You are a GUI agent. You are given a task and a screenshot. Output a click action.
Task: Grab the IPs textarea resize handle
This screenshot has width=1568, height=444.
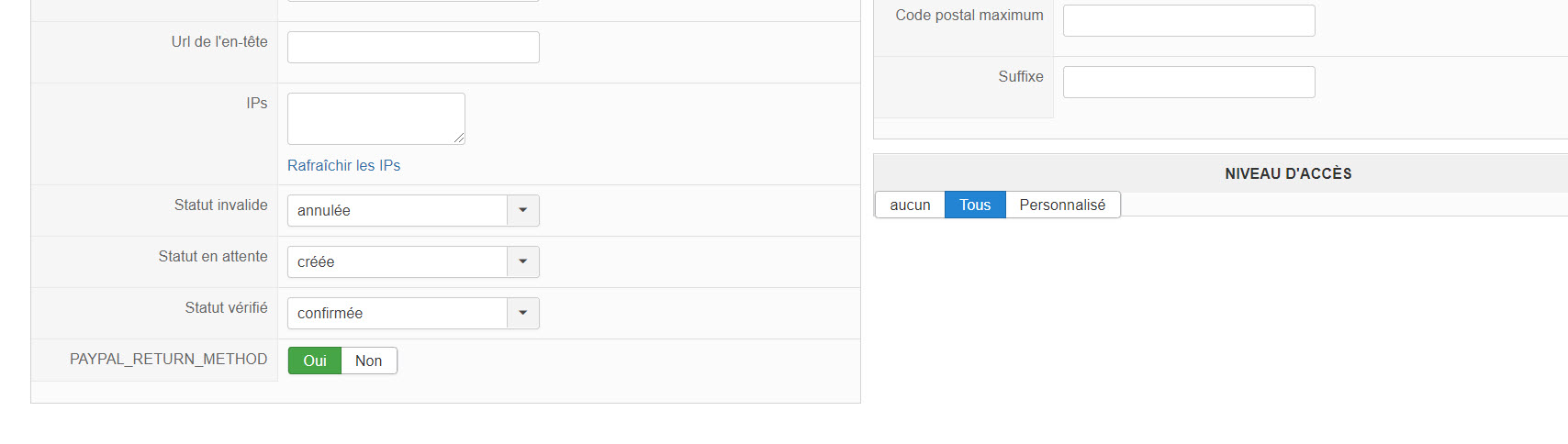tap(459, 139)
